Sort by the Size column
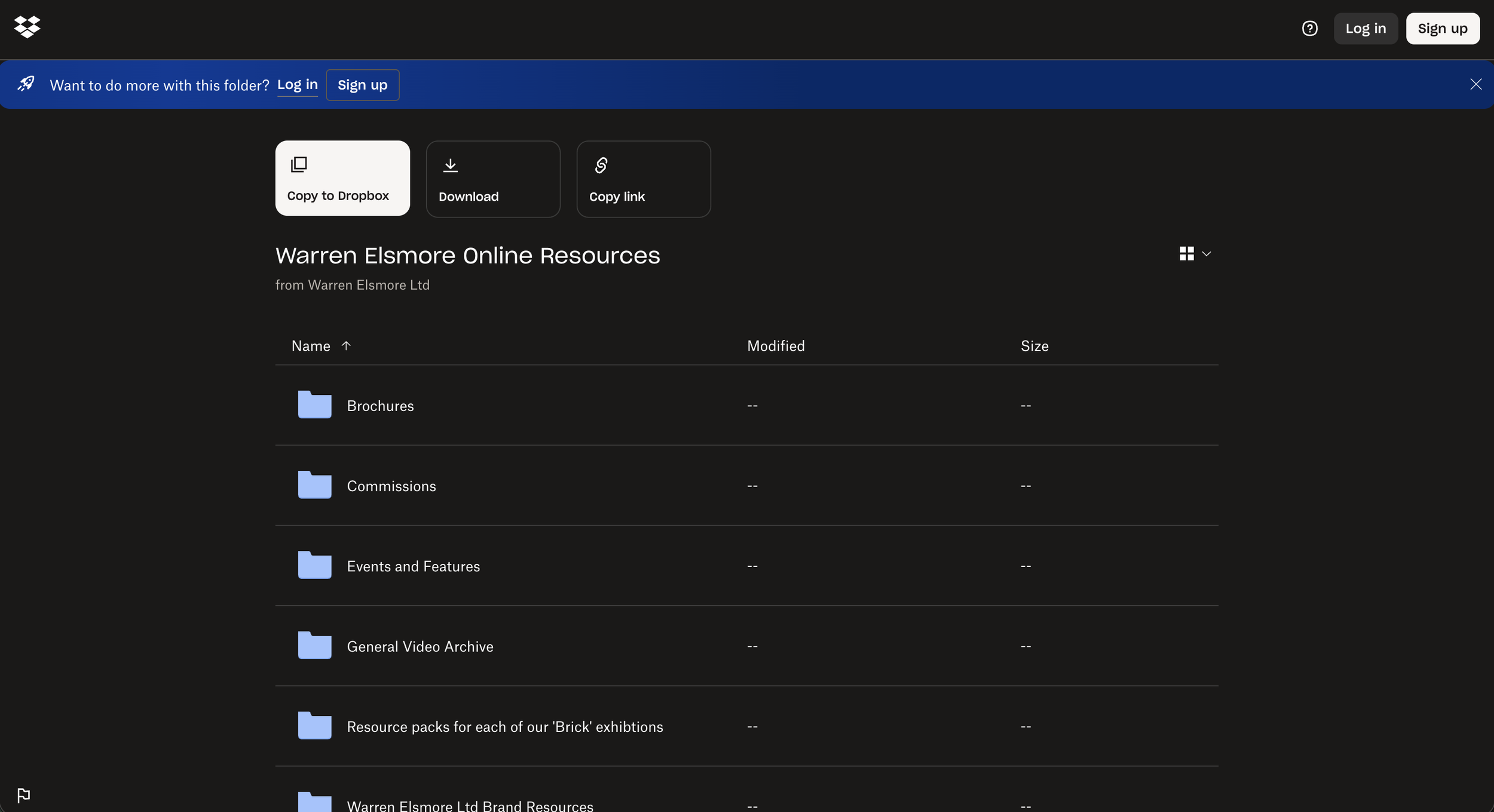 (x=1034, y=346)
